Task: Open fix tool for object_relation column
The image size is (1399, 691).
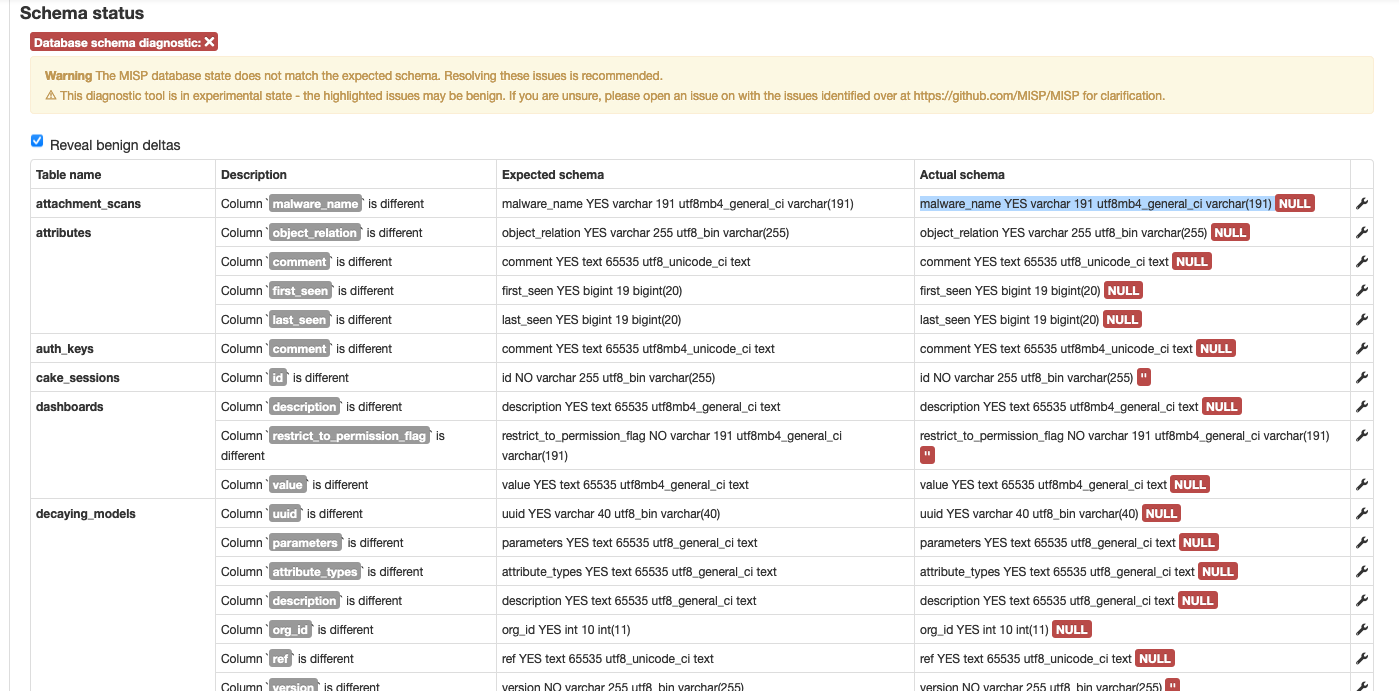Action: pyautogui.click(x=1361, y=232)
